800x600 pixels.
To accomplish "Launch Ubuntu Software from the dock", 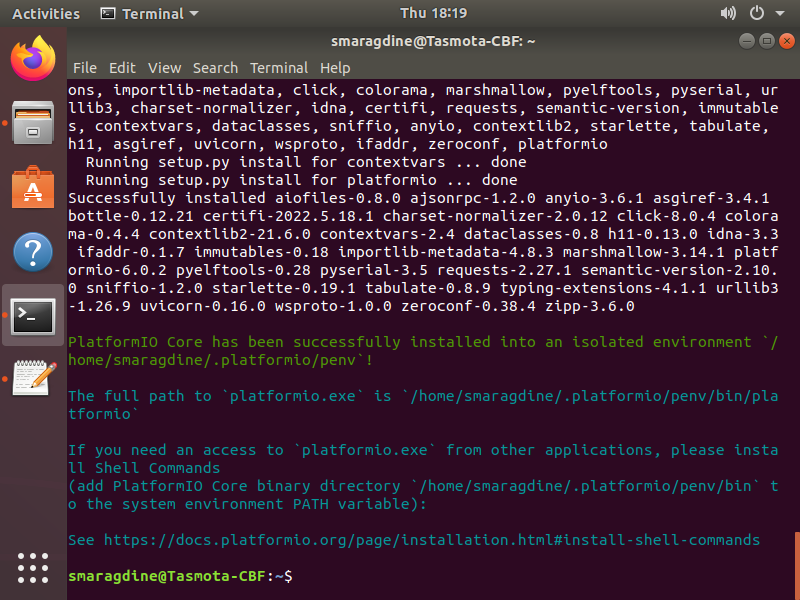I will pyautogui.click(x=33, y=187).
